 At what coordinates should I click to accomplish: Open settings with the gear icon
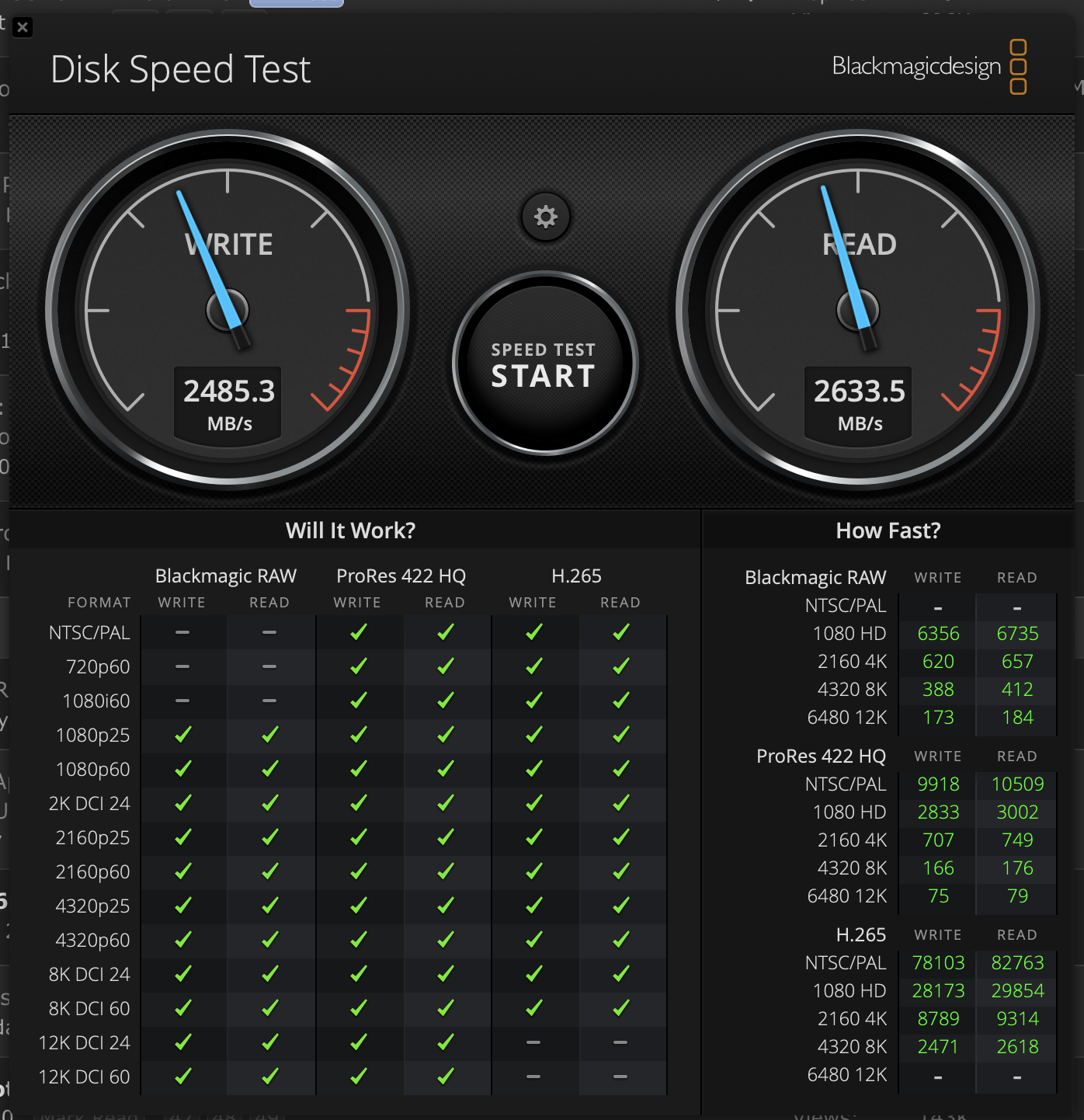(546, 217)
